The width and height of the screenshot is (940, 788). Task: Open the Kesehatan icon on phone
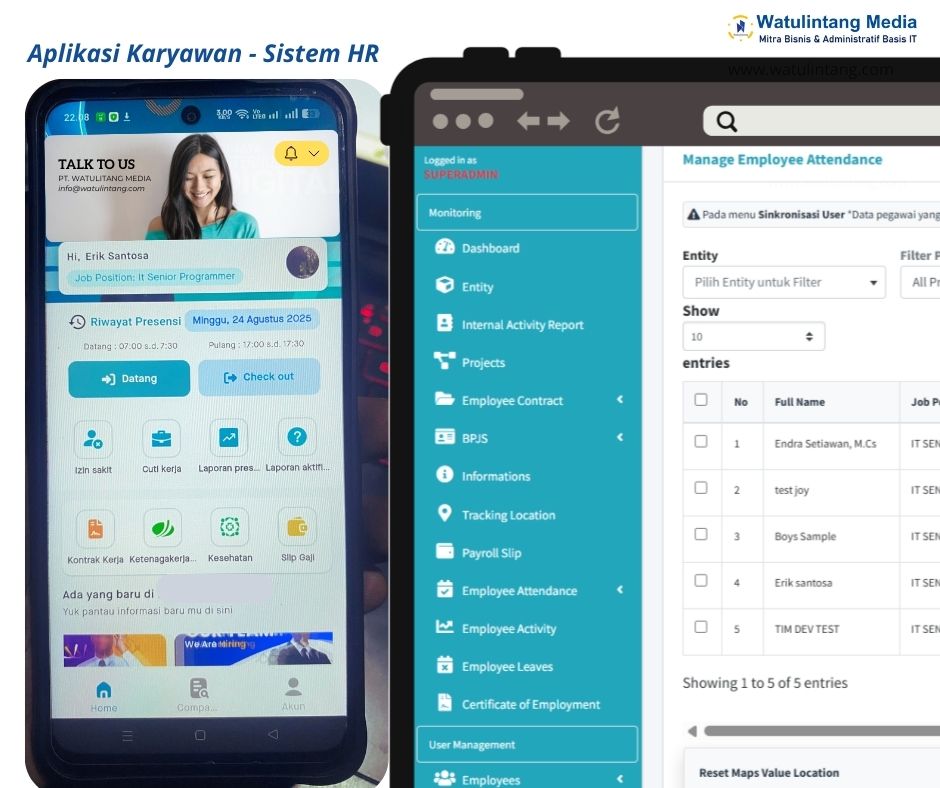pyautogui.click(x=230, y=527)
